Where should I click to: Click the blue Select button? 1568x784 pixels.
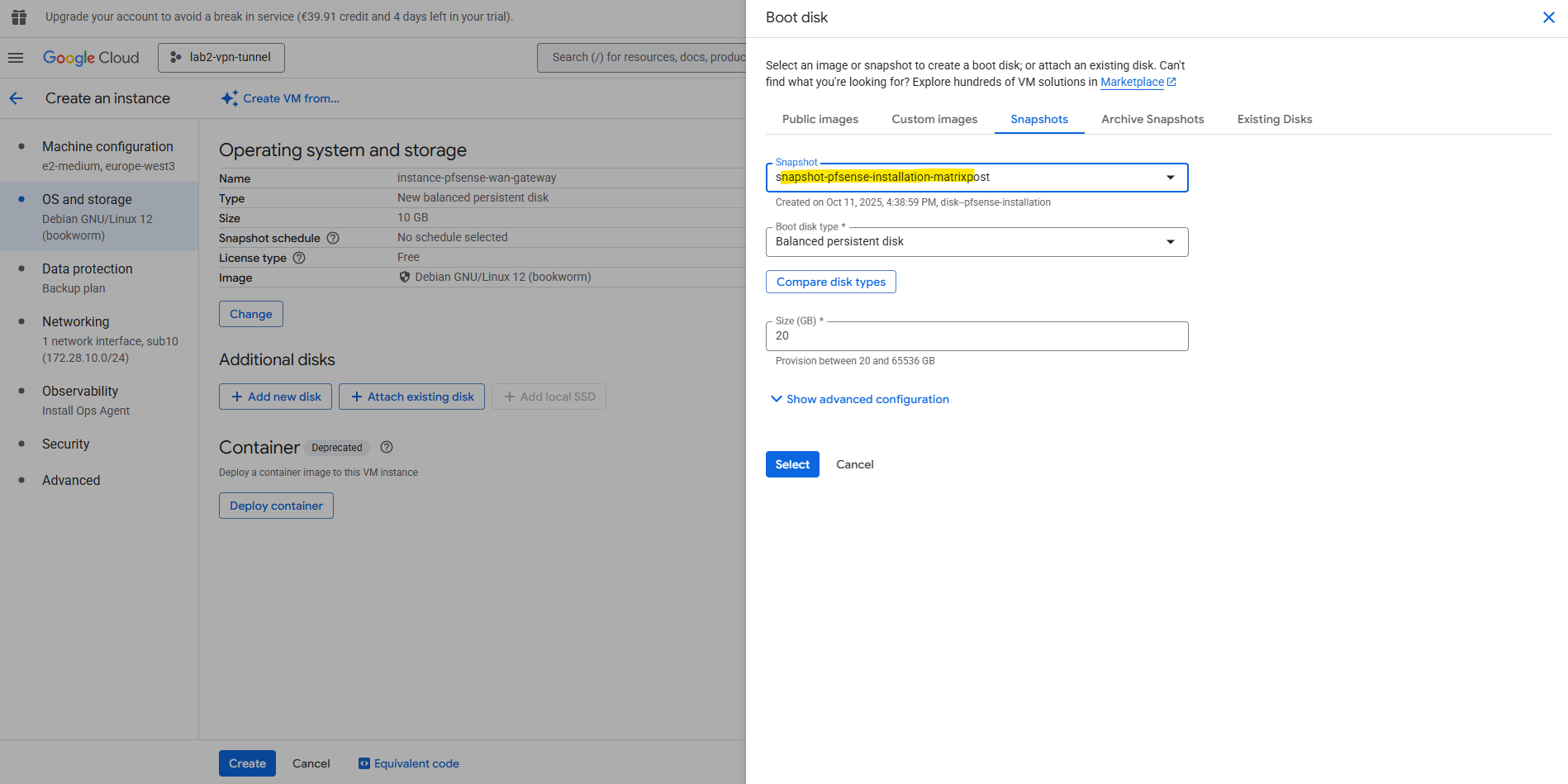(x=791, y=464)
